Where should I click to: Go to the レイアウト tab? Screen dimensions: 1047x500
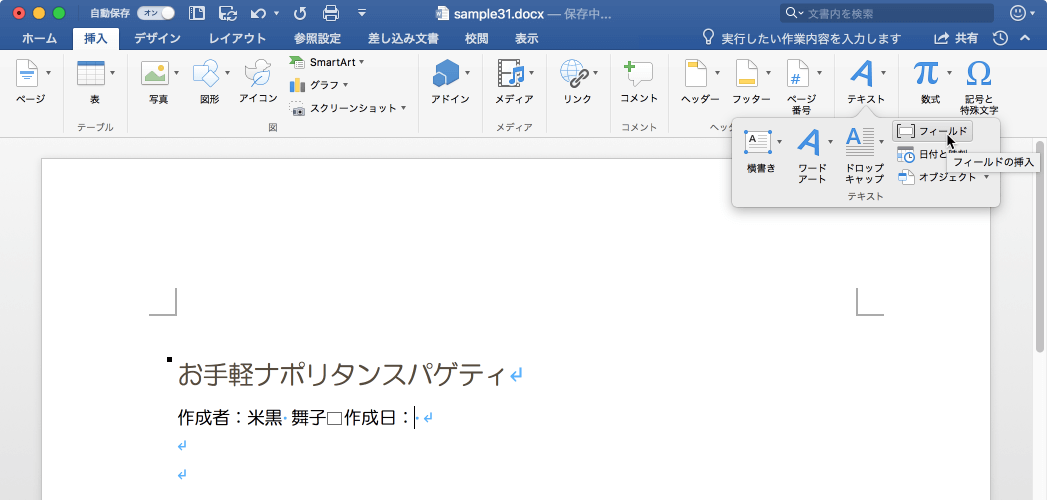point(237,39)
